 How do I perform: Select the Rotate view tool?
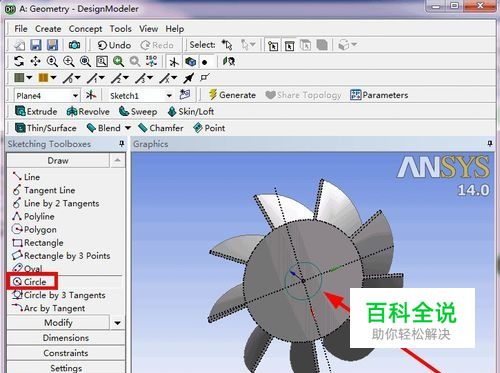pyautogui.click(x=19, y=61)
